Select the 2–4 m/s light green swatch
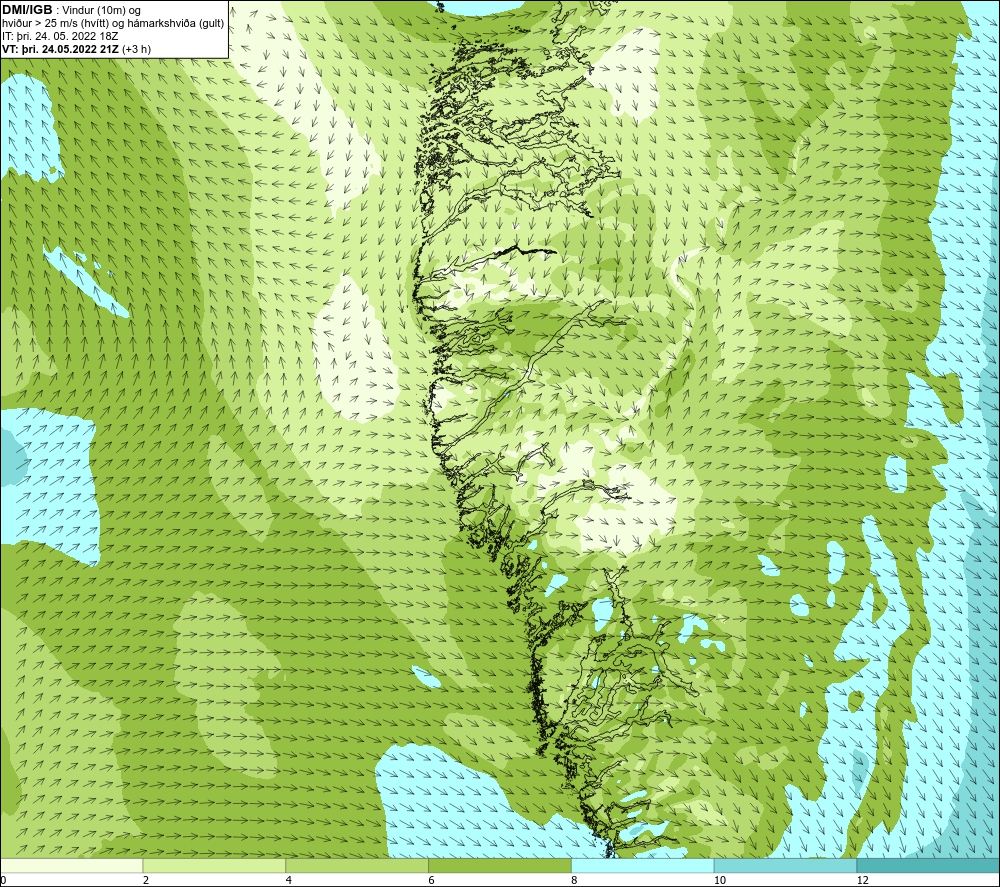 pos(214,865)
